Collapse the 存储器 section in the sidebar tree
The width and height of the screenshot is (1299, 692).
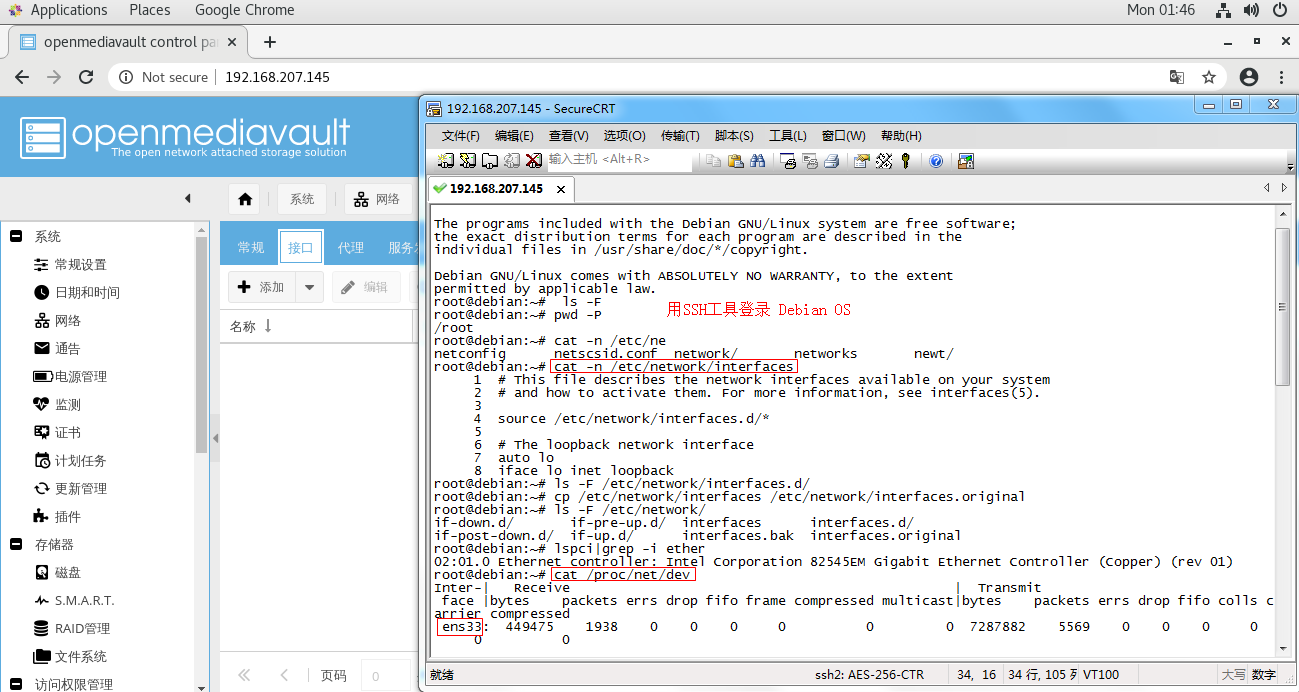point(15,545)
